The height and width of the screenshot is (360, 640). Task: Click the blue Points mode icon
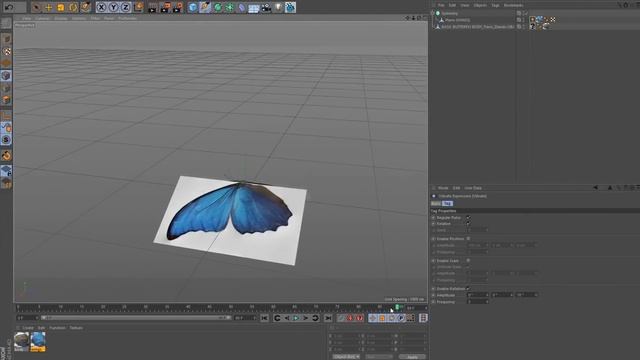click(6, 76)
